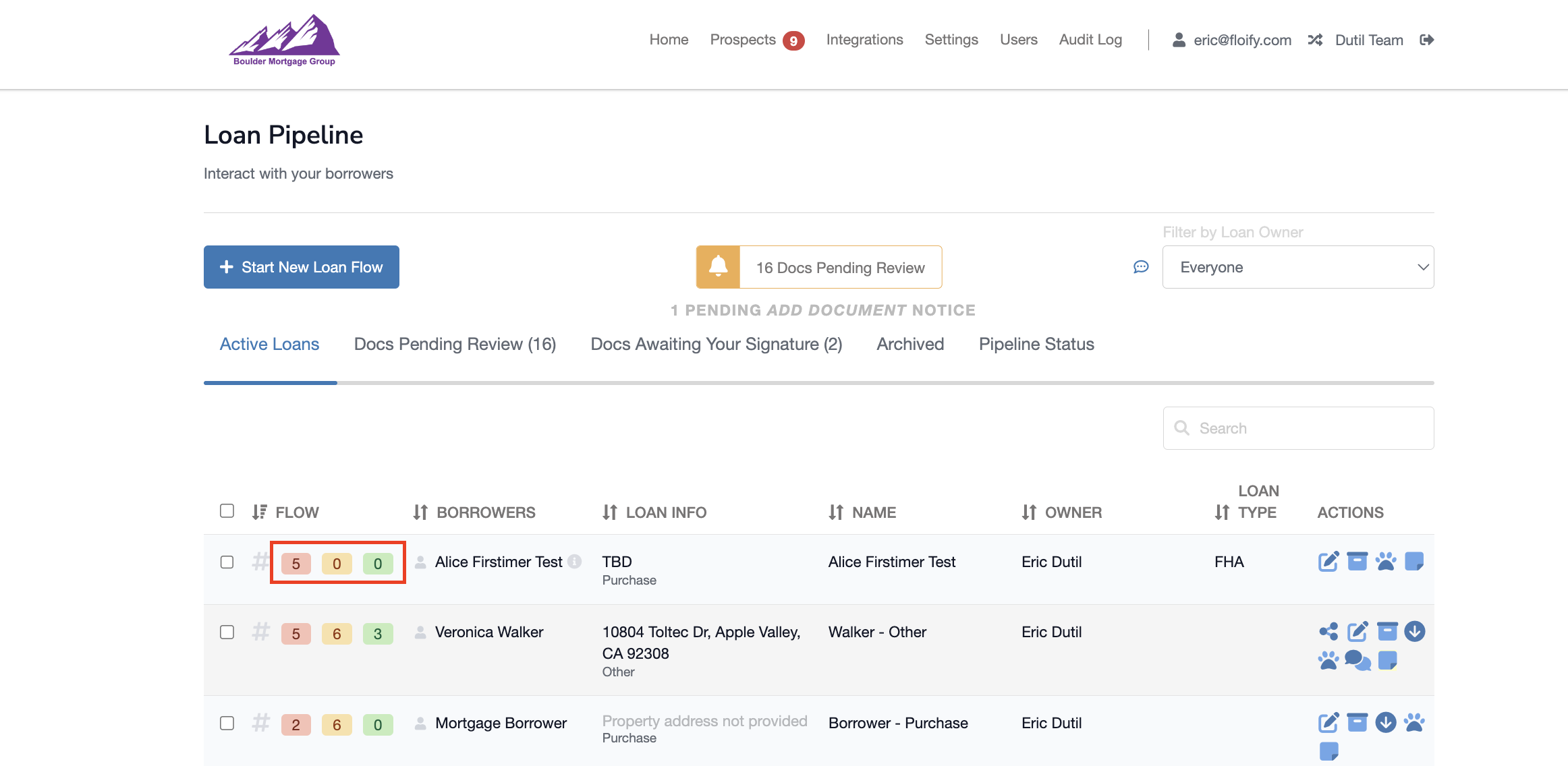The width and height of the screenshot is (1568, 766).
Task: Tick the checkbox for Veronica Walker row
Action: pos(227,632)
